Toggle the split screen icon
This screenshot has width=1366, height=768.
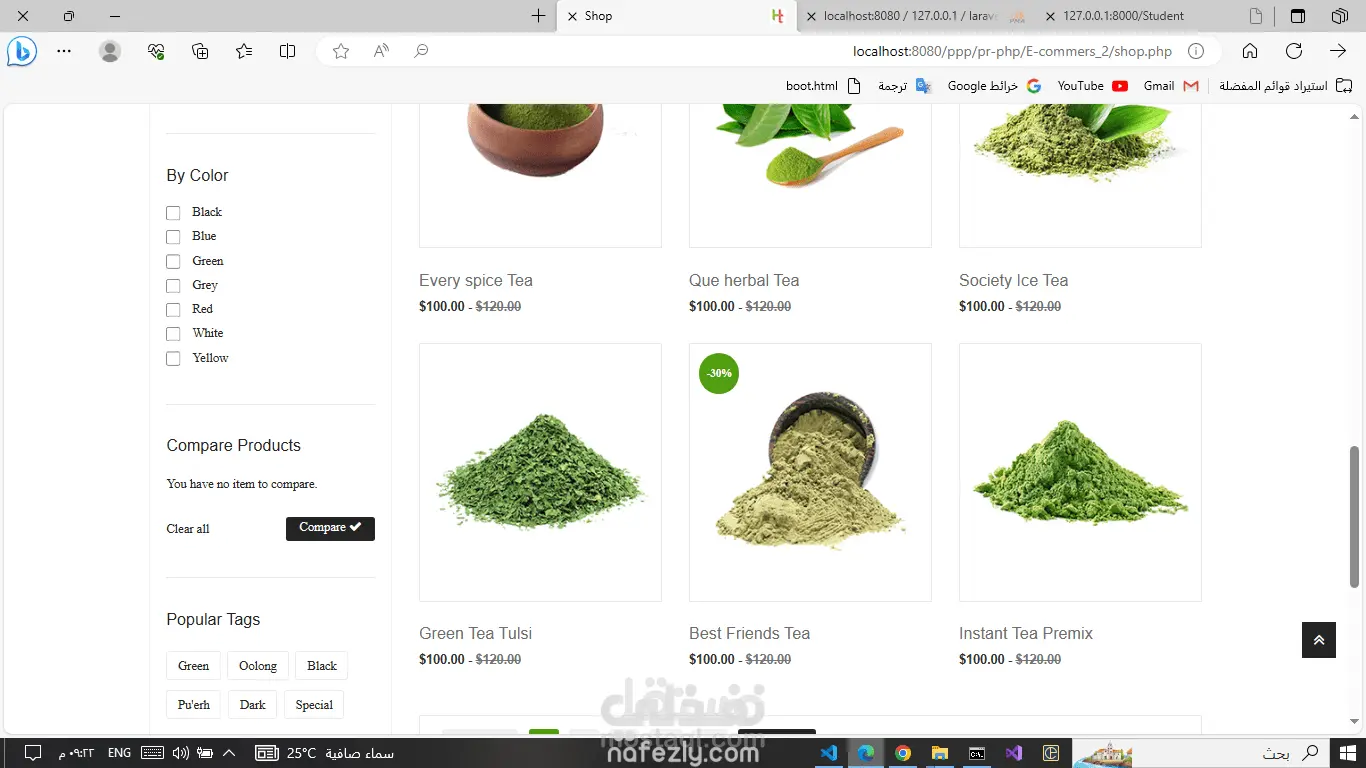point(288,51)
